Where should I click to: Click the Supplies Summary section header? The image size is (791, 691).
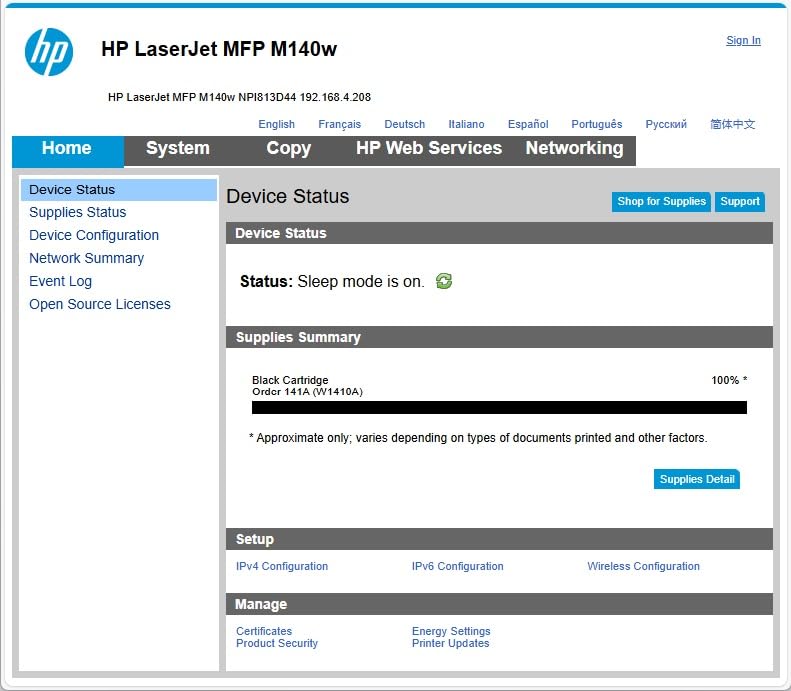point(499,337)
